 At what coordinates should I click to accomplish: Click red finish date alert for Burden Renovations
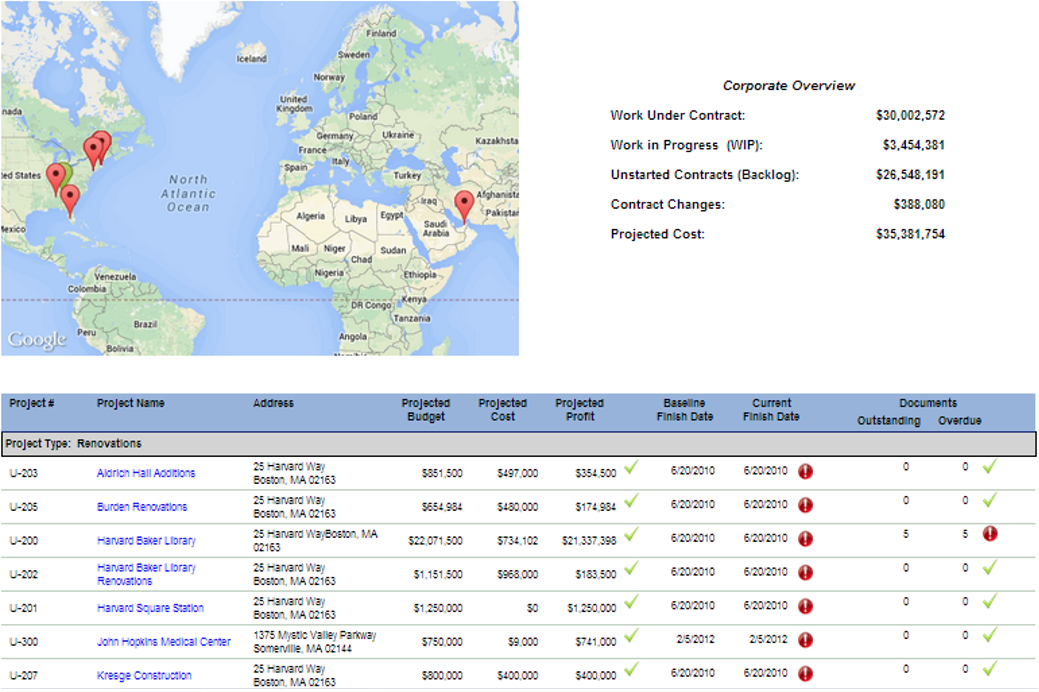805,505
